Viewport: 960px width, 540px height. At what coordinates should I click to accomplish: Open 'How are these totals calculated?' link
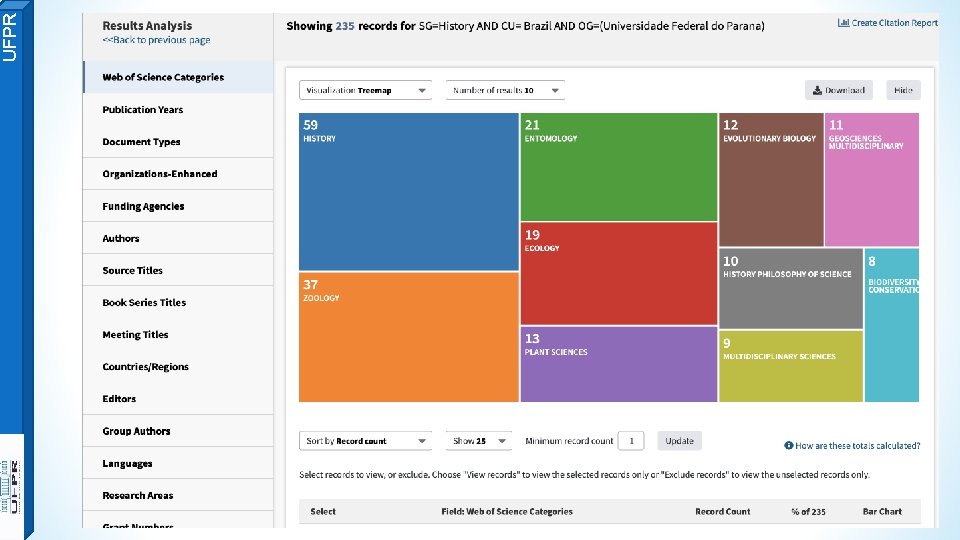858,446
